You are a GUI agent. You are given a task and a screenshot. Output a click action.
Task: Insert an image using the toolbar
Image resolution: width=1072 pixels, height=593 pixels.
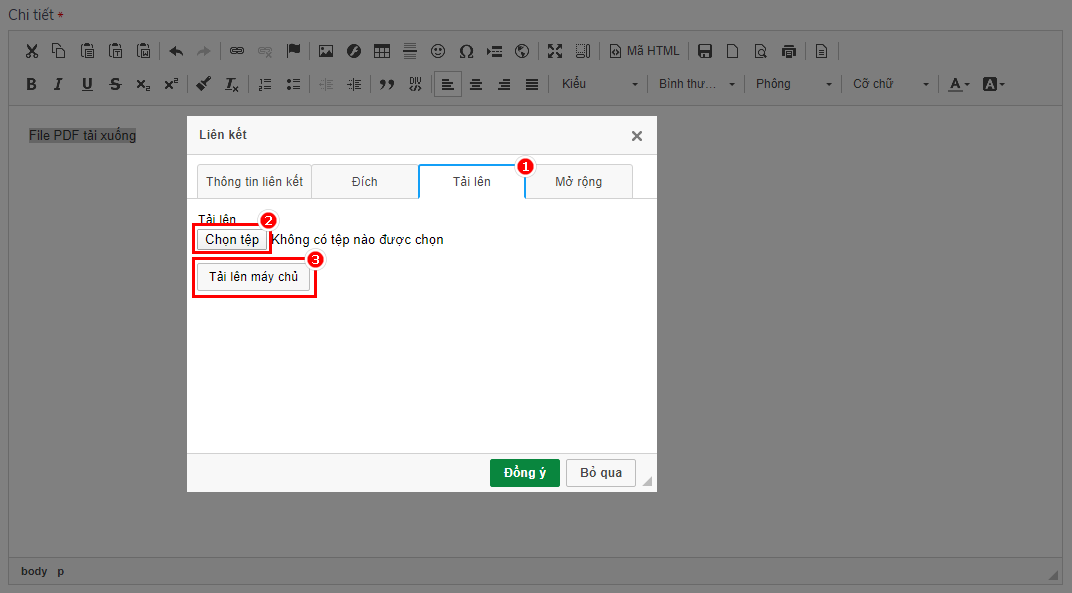click(x=326, y=51)
